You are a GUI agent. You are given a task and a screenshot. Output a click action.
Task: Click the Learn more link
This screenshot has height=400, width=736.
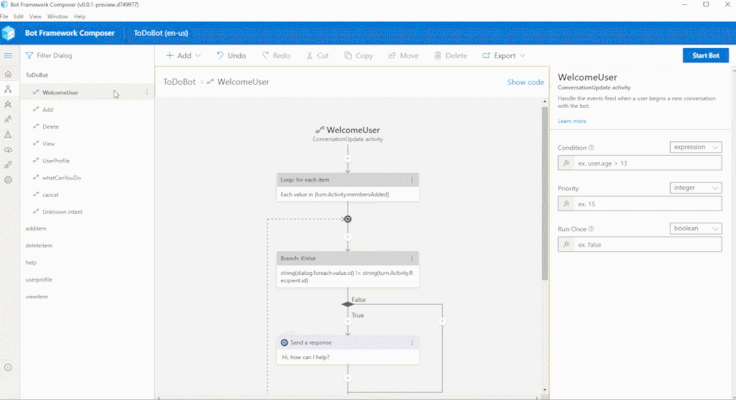[572, 121]
